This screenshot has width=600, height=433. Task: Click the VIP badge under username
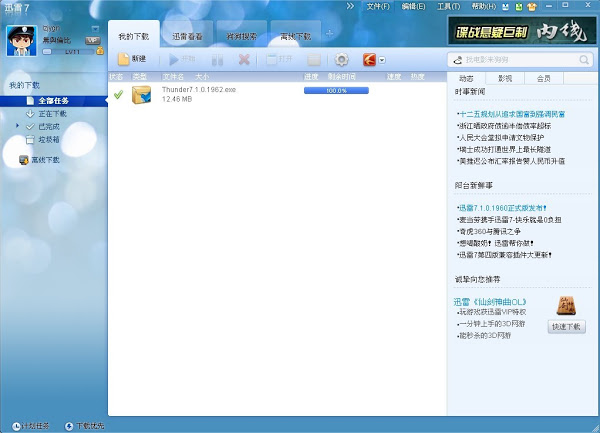click(x=93, y=40)
